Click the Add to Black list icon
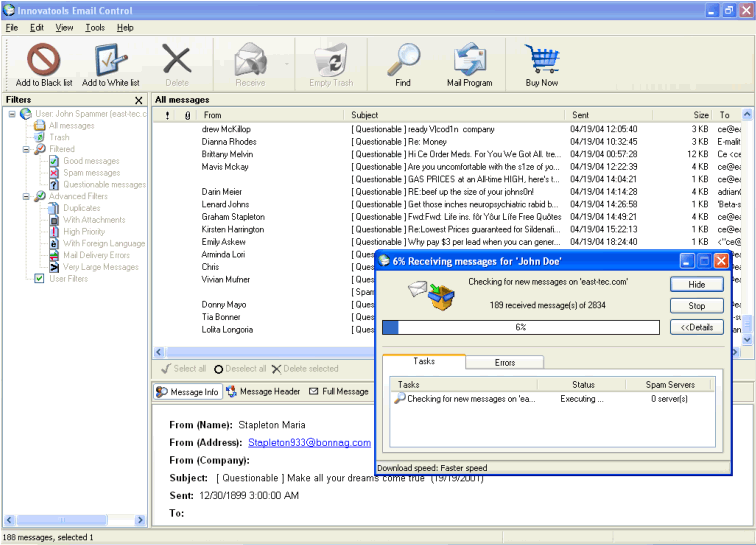The height and width of the screenshot is (545, 756). tap(43, 59)
